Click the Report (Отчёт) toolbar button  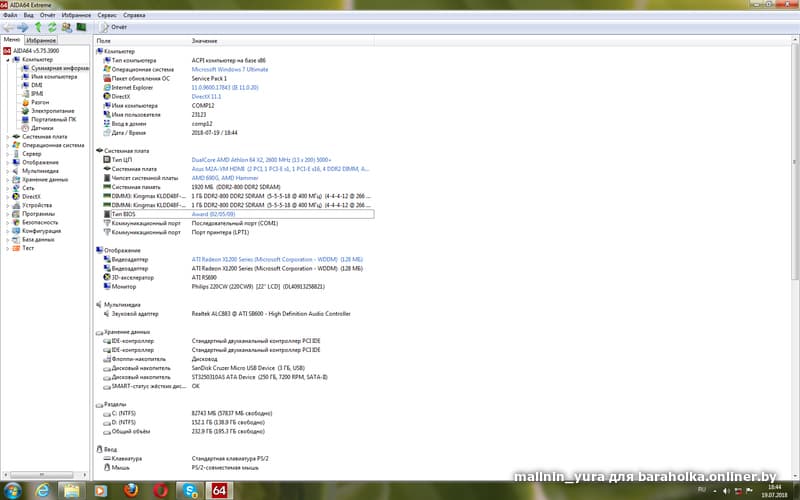click(x=113, y=27)
